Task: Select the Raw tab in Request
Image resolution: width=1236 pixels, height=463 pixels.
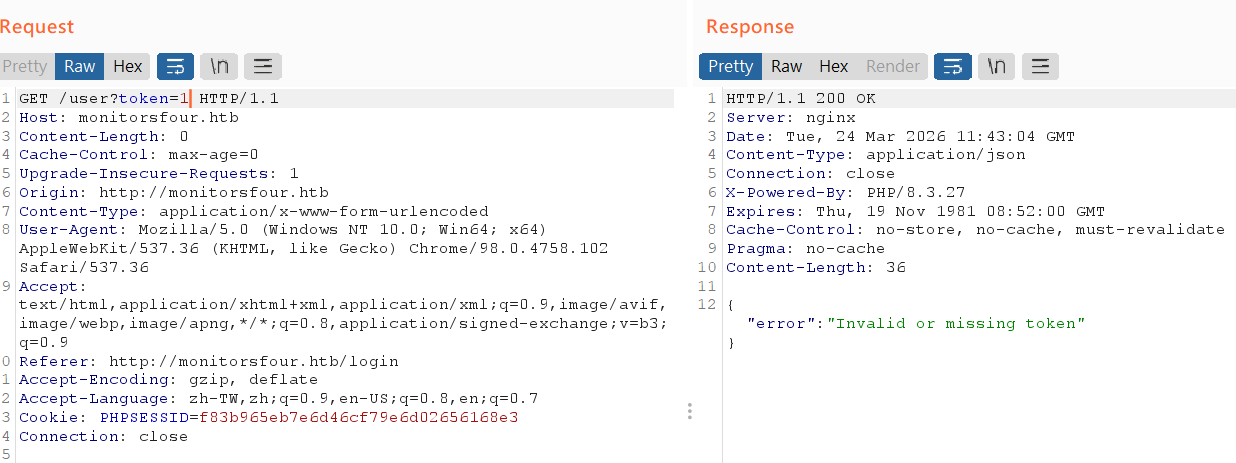Action: point(80,67)
